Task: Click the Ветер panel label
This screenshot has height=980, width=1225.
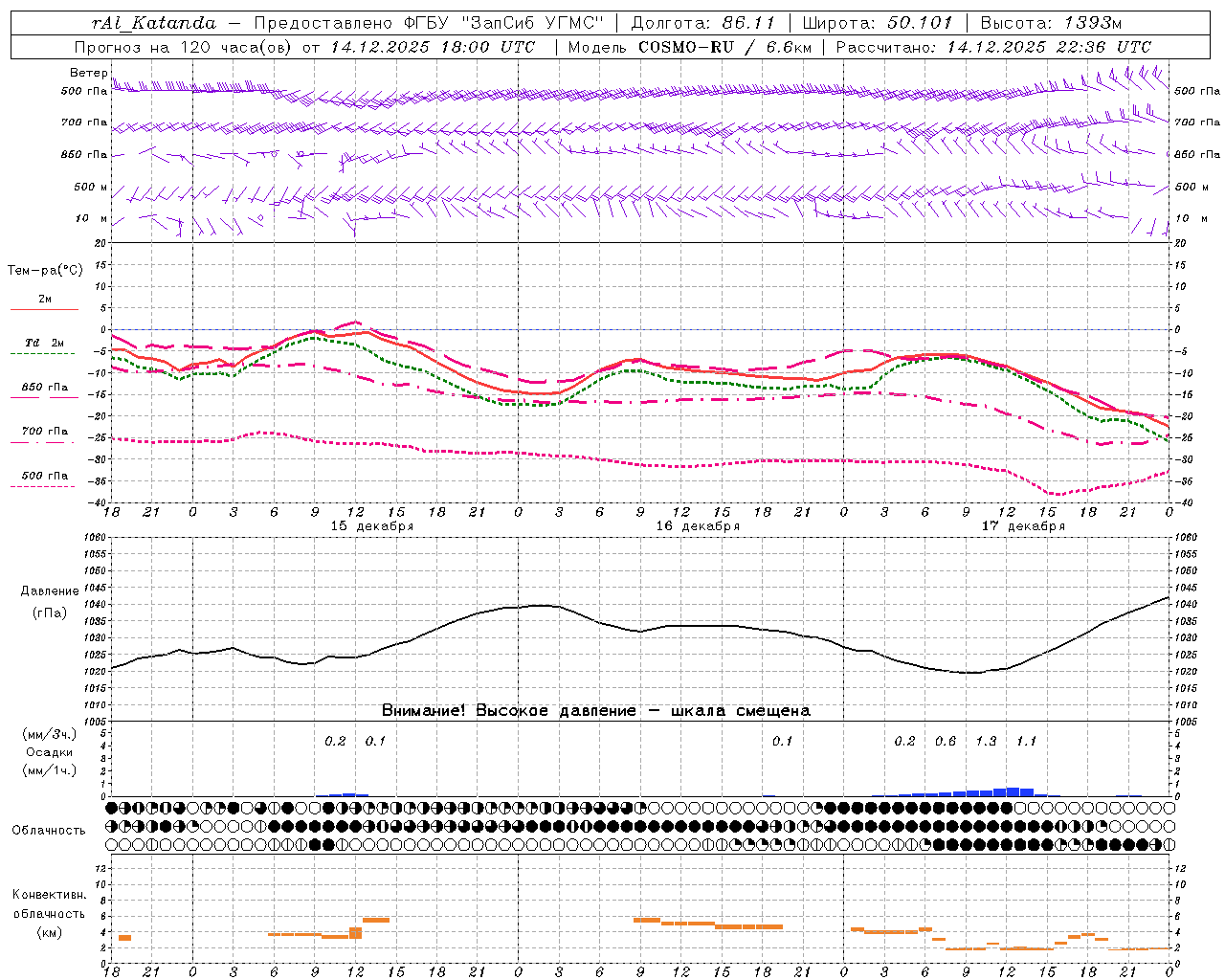Action: 88,73
